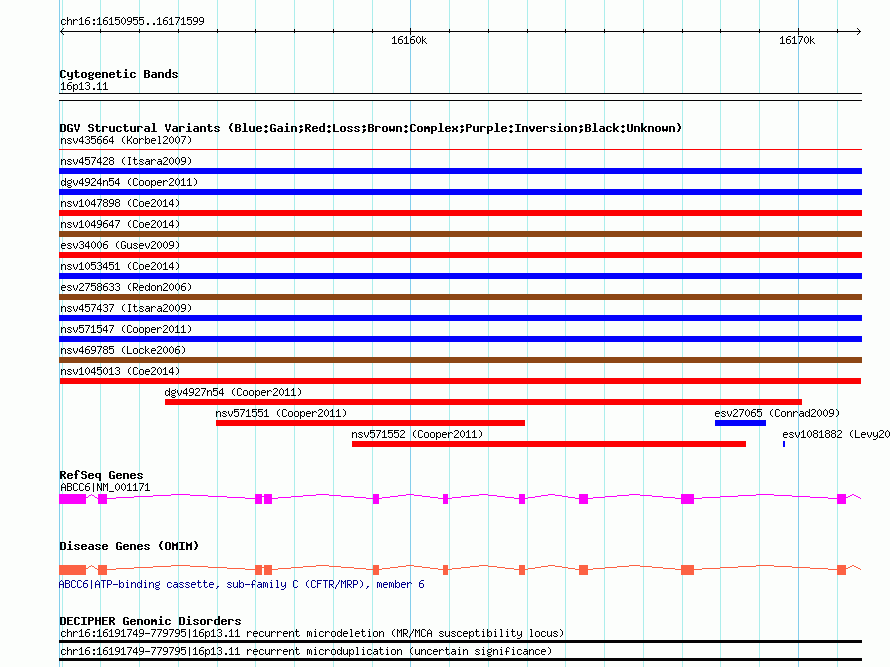The width and height of the screenshot is (890, 667).
Task: Select the blue dgv4924n54 (Cooper2011) gain bar
Action: coord(460,192)
